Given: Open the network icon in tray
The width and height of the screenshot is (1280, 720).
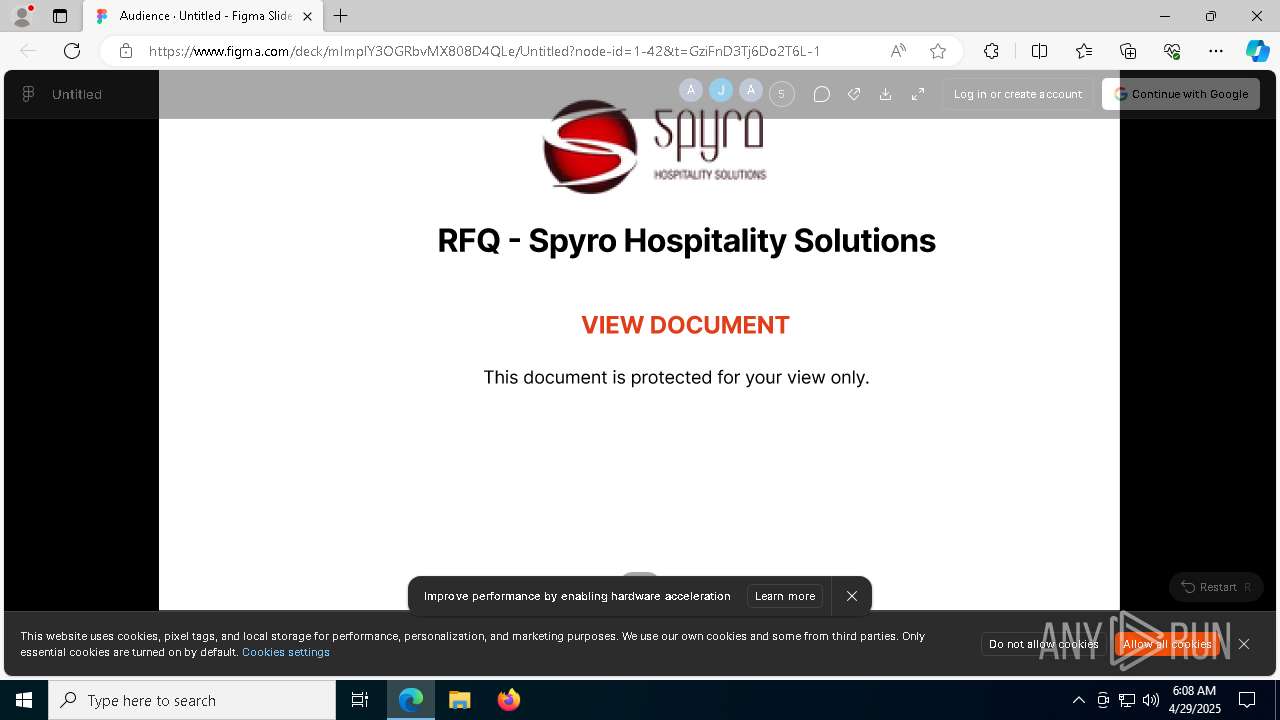Looking at the screenshot, I should (x=1127, y=700).
